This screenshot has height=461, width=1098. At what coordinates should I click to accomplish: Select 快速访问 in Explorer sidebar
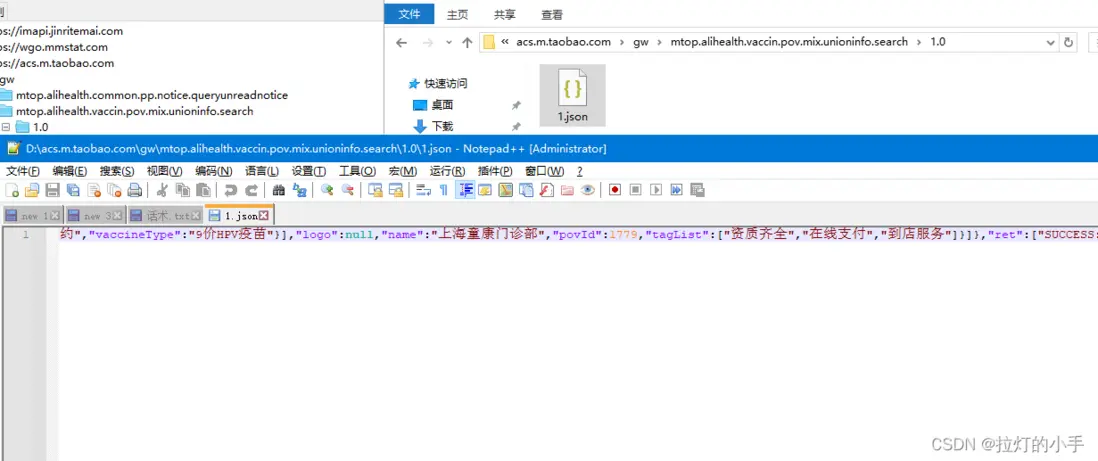(438, 83)
